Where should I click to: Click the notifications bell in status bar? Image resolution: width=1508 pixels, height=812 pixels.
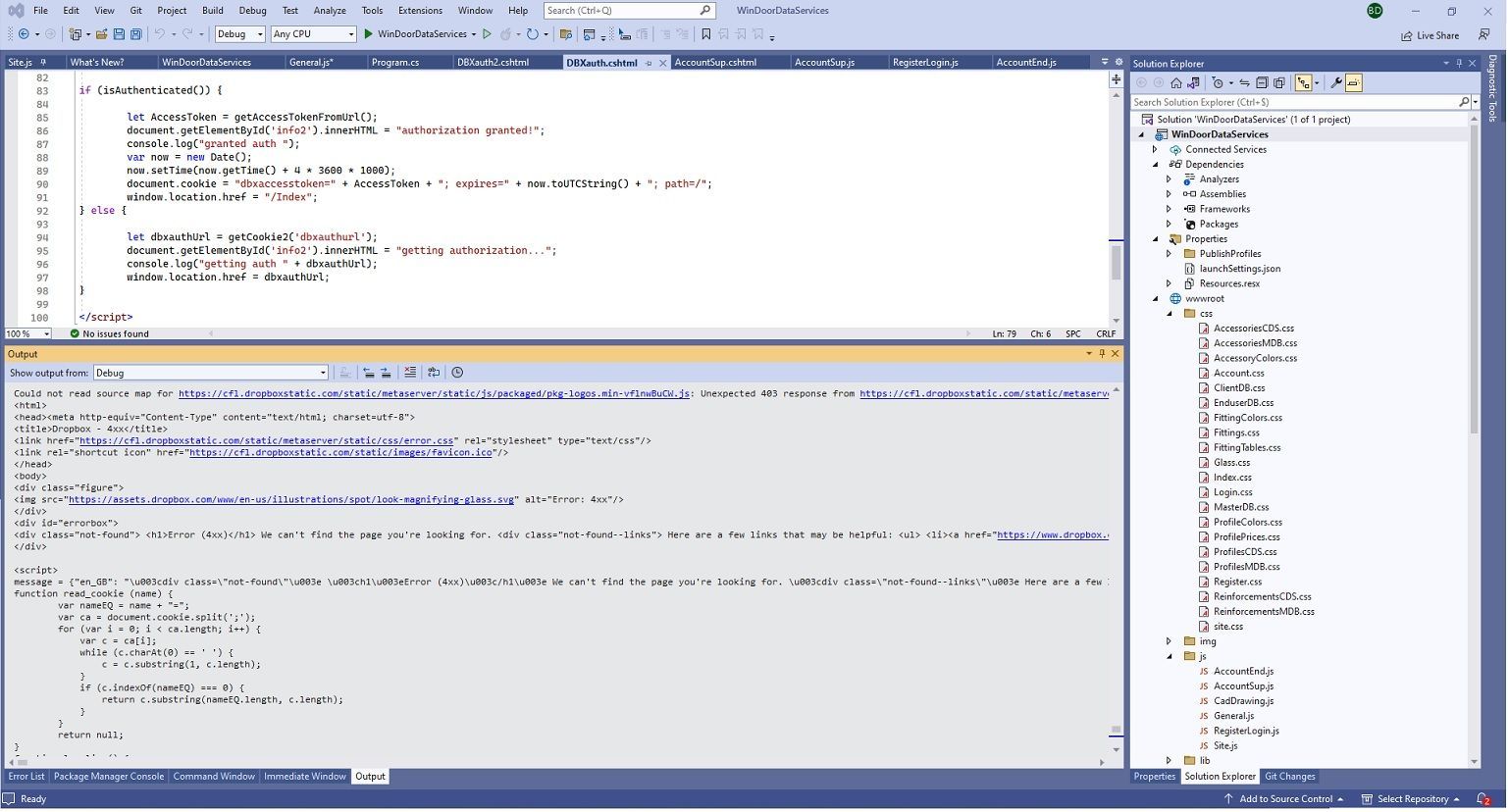coord(1483,800)
